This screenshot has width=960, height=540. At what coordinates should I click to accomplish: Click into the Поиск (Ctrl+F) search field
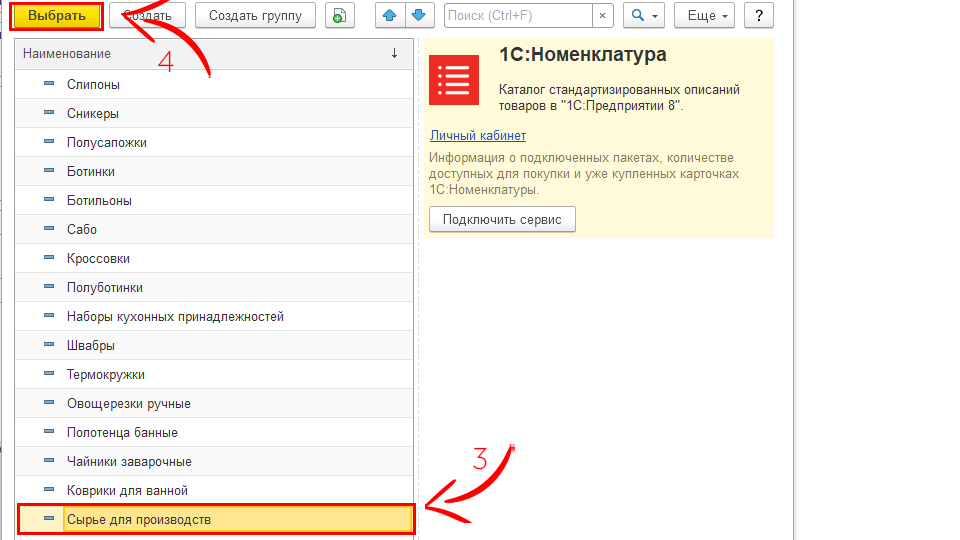(516, 16)
